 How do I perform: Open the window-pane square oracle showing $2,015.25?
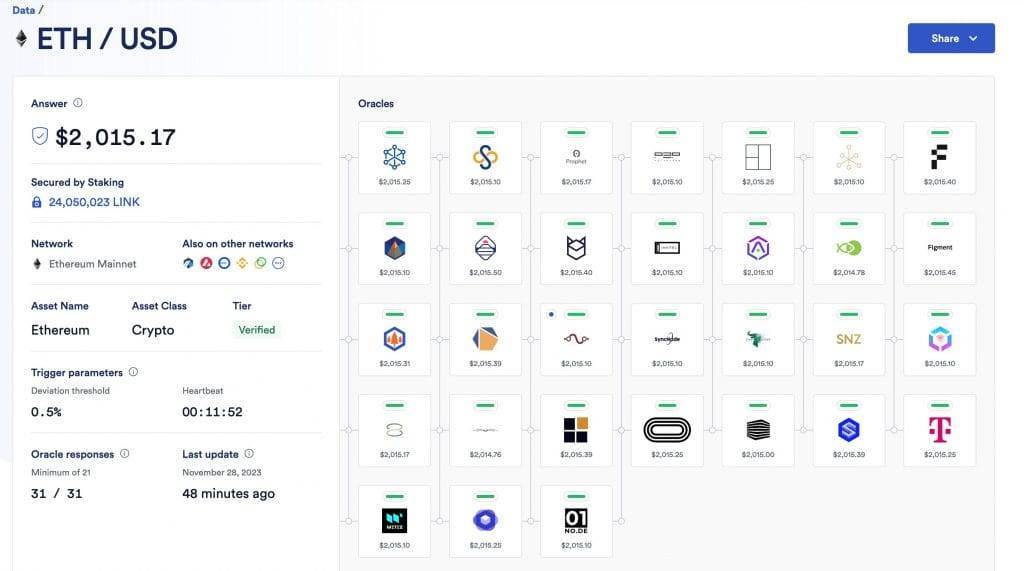click(758, 157)
